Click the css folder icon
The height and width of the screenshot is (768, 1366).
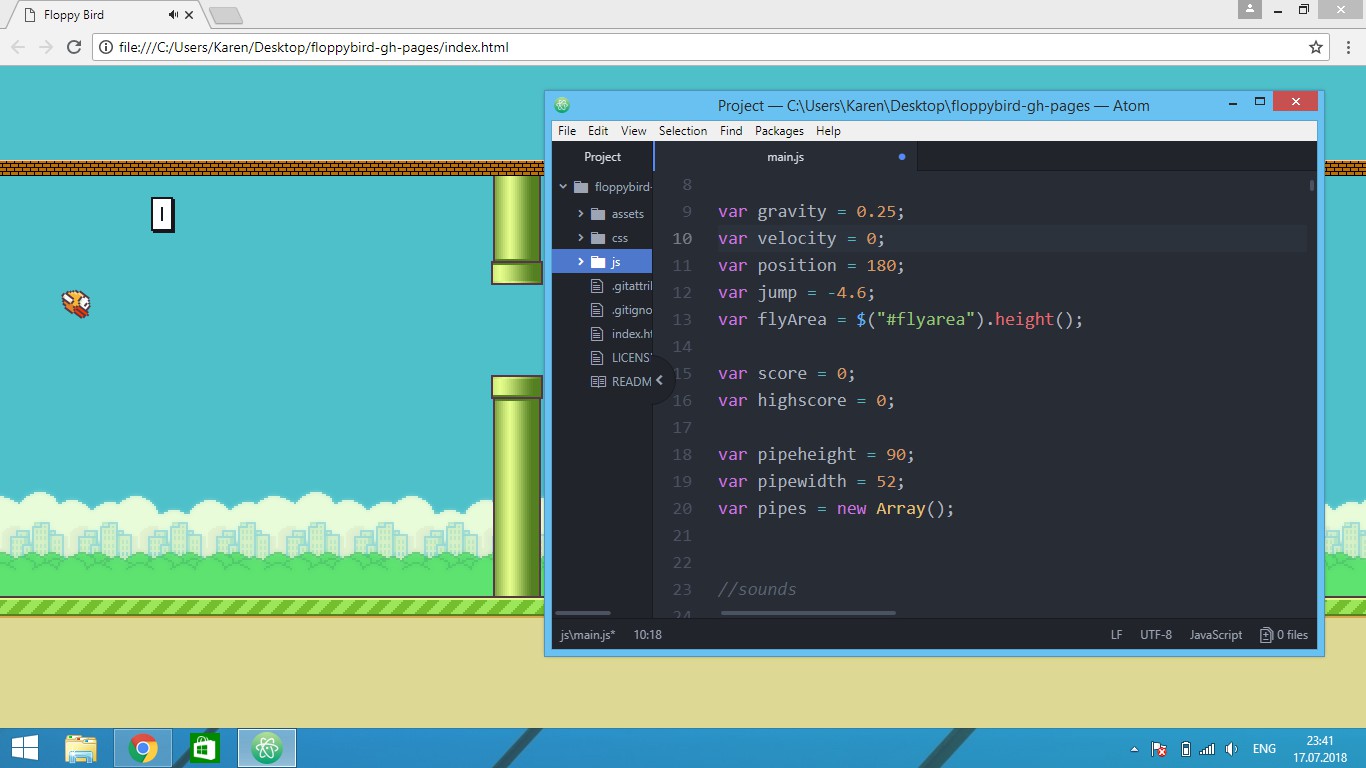598,238
